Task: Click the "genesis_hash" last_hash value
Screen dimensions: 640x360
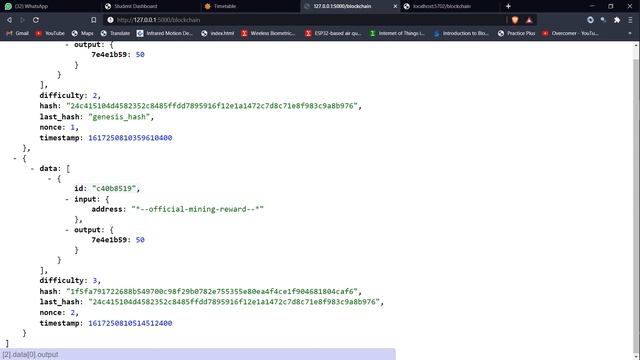Action: click(119, 117)
